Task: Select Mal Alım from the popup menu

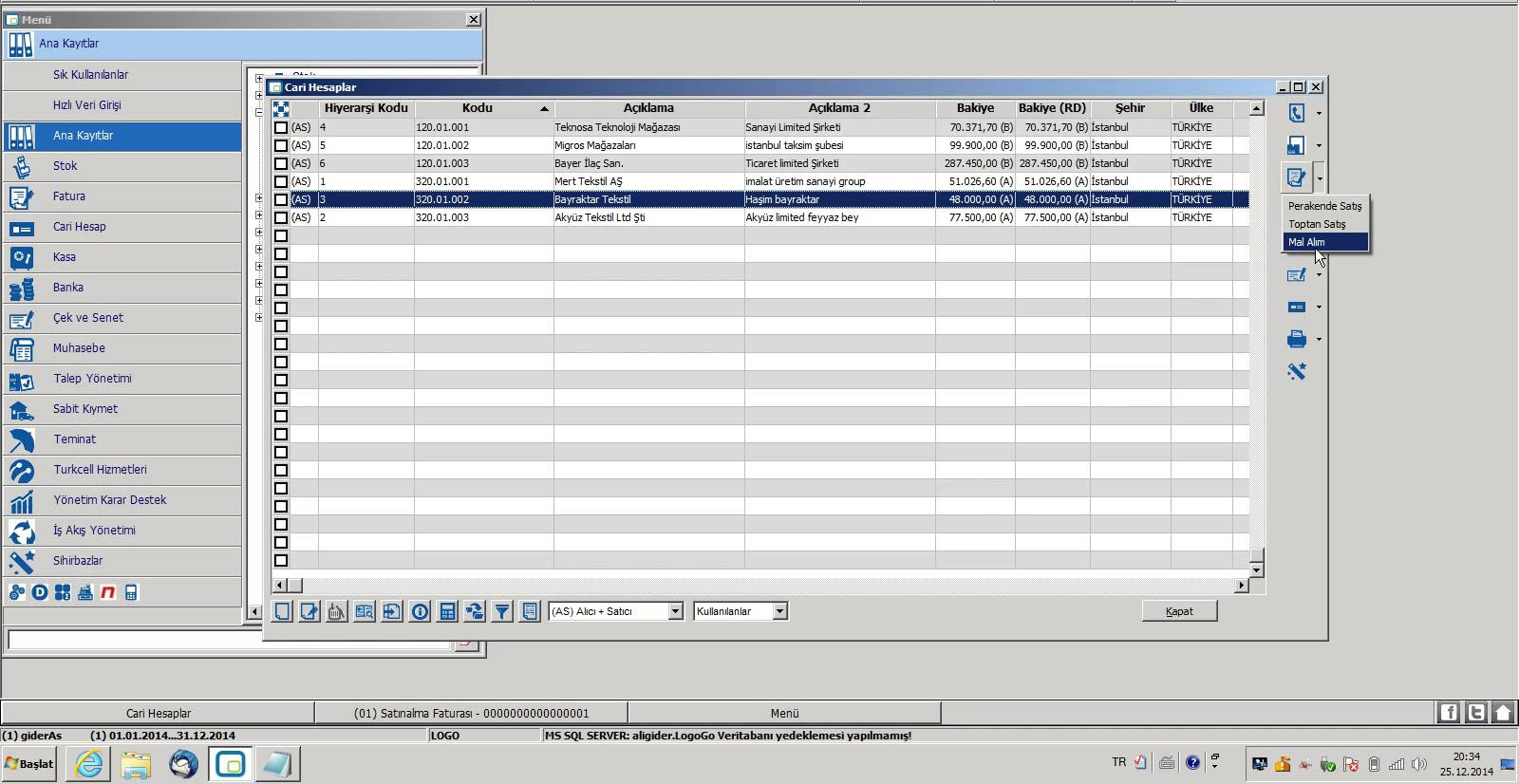Action: [x=1325, y=242]
